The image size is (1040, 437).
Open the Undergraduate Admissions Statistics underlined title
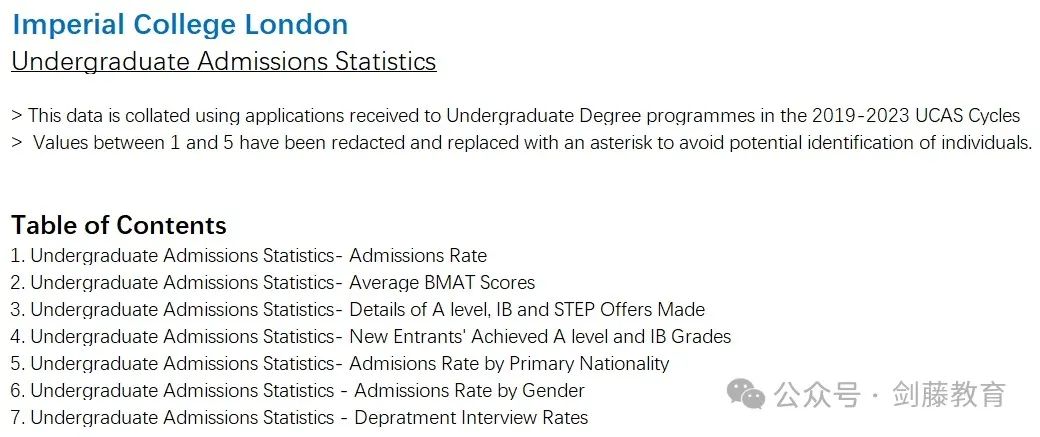pos(224,61)
